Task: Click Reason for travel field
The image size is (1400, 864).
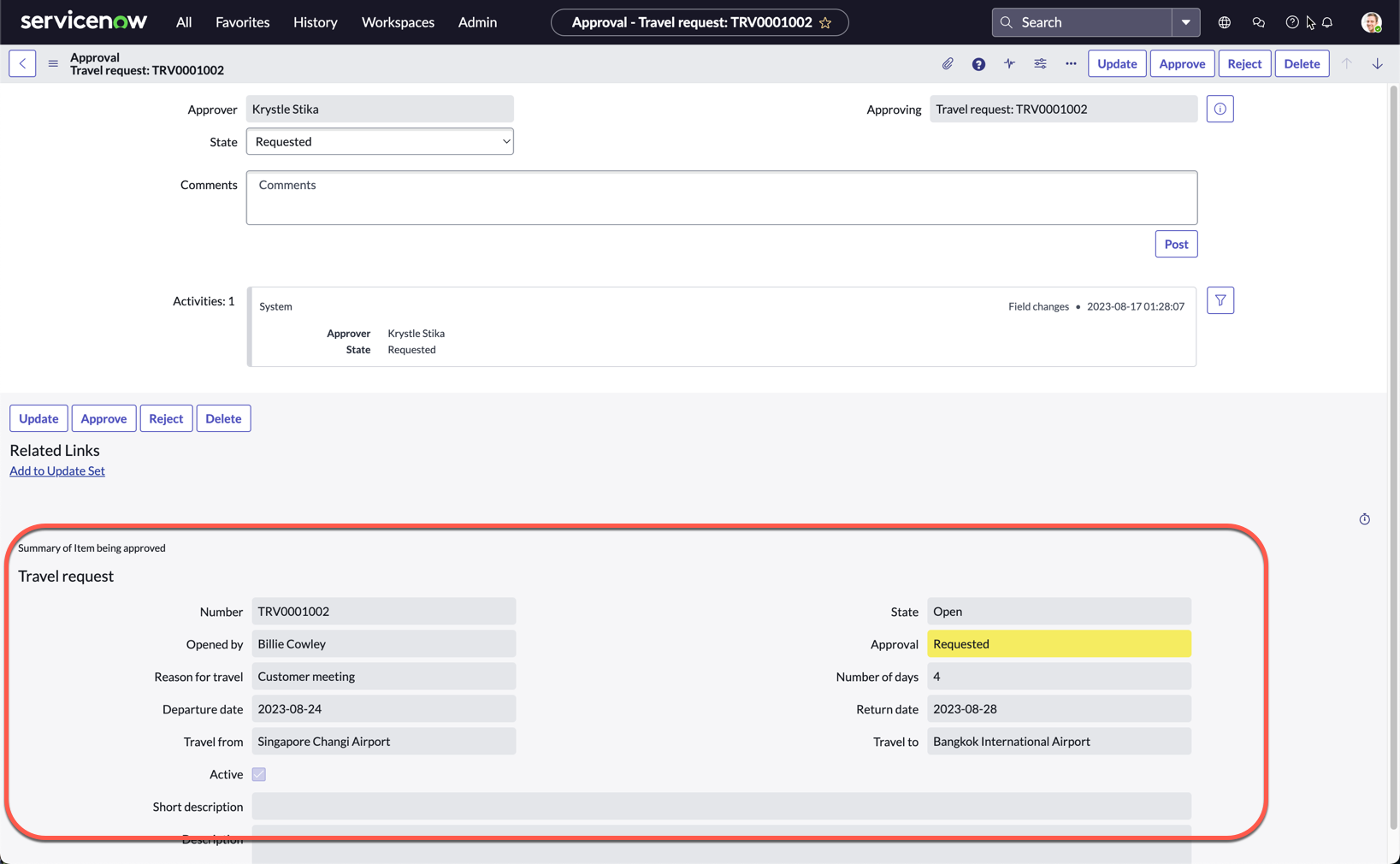Action: tap(384, 677)
